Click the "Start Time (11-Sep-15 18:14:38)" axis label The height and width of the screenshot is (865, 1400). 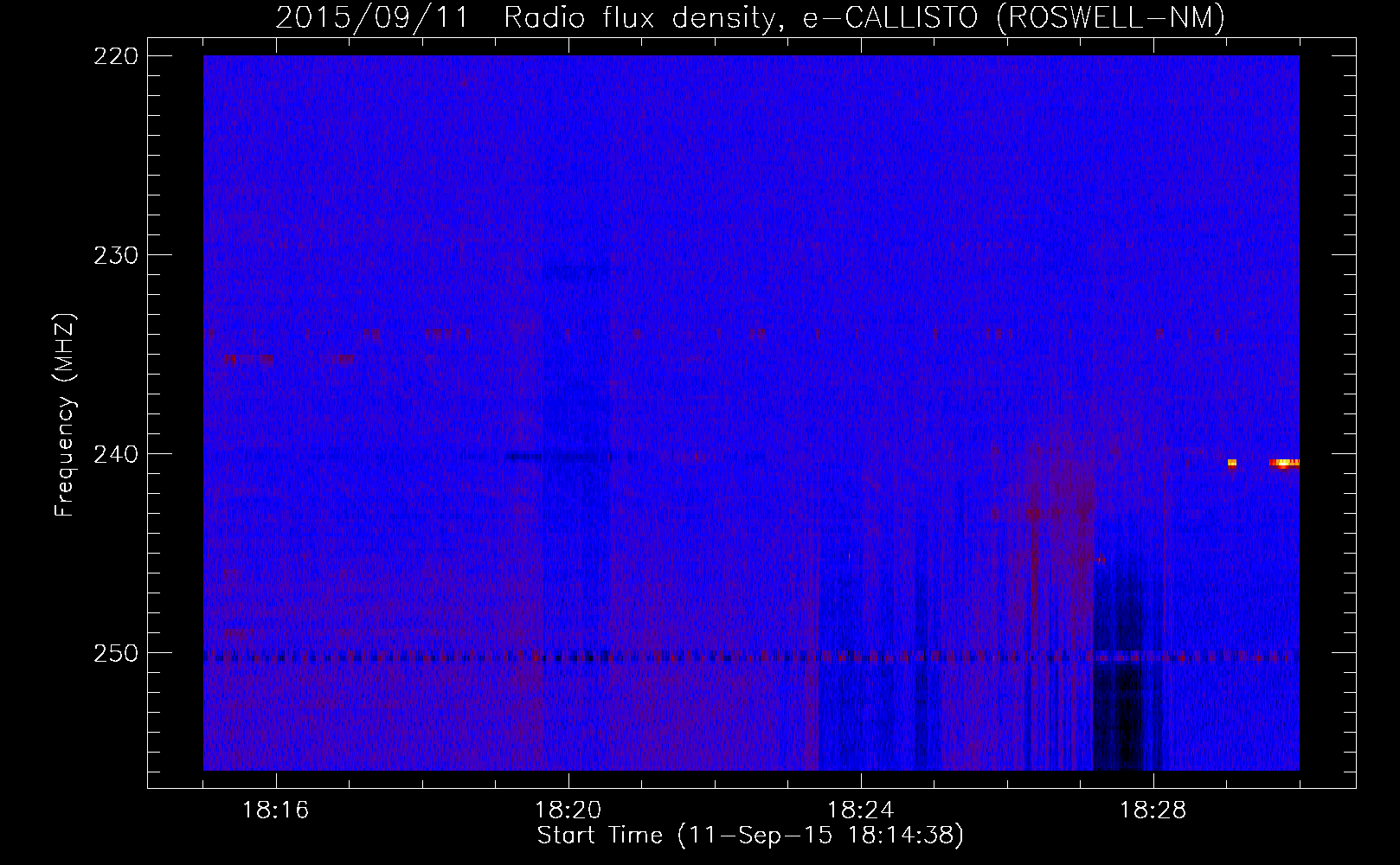tap(750, 836)
